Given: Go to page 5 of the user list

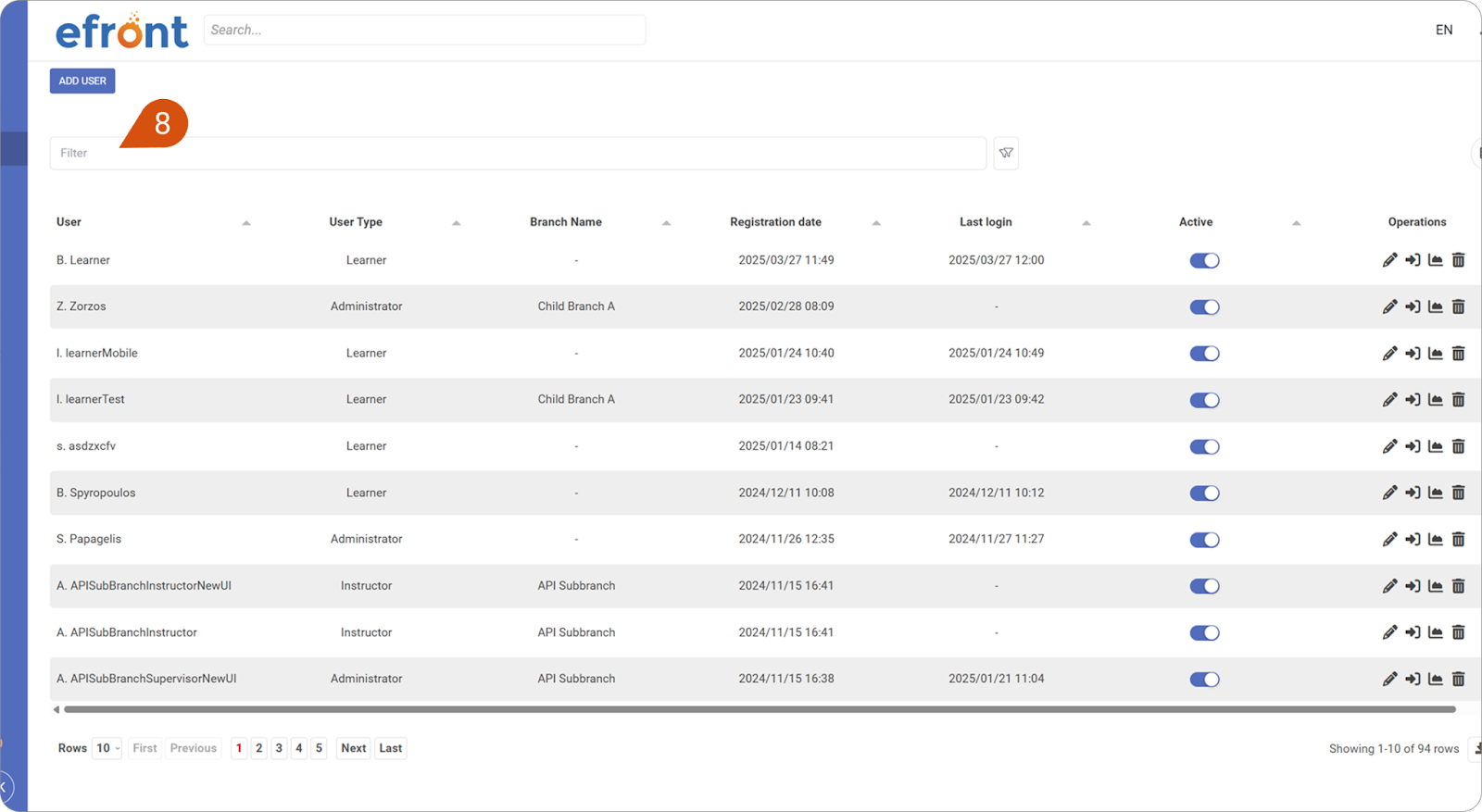Looking at the screenshot, I should click(319, 748).
